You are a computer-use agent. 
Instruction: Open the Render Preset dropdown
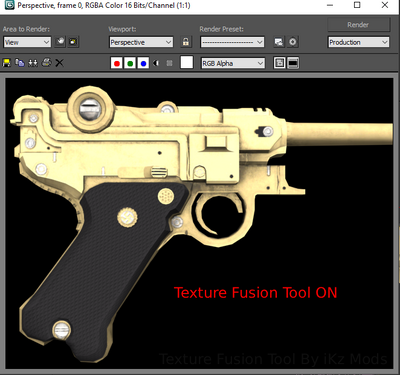pos(232,42)
